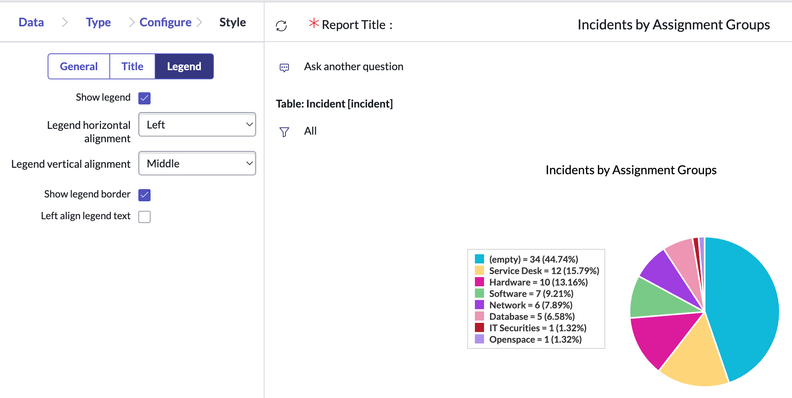Screen dimensions: 792x398
Task: Select the Style step
Action: click(x=233, y=22)
